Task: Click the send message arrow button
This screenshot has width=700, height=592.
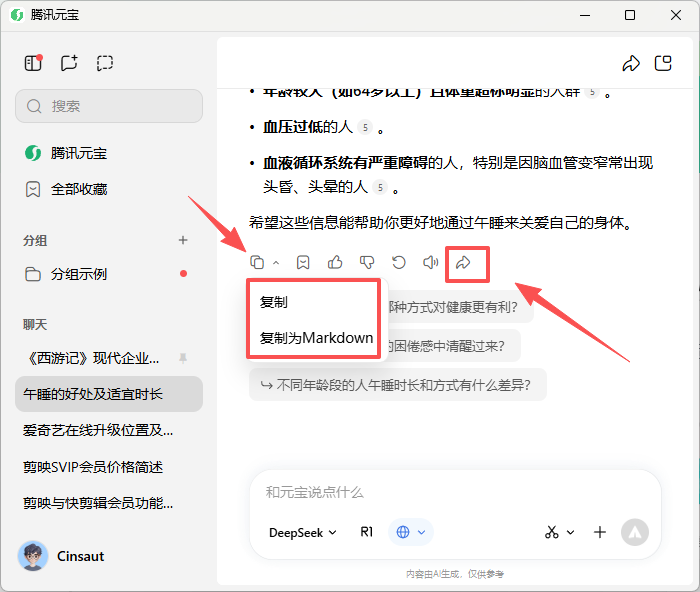Action: [634, 532]
